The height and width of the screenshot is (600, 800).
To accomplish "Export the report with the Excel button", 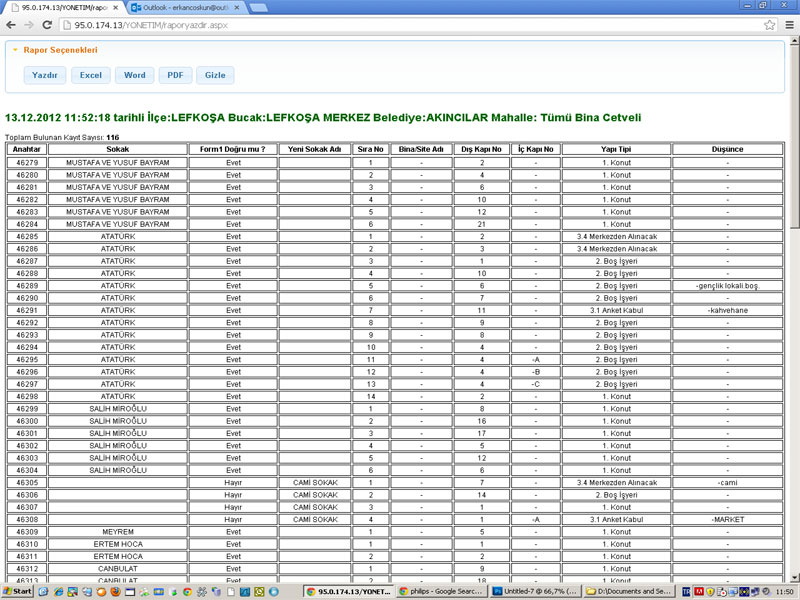I will coord(91,75).
